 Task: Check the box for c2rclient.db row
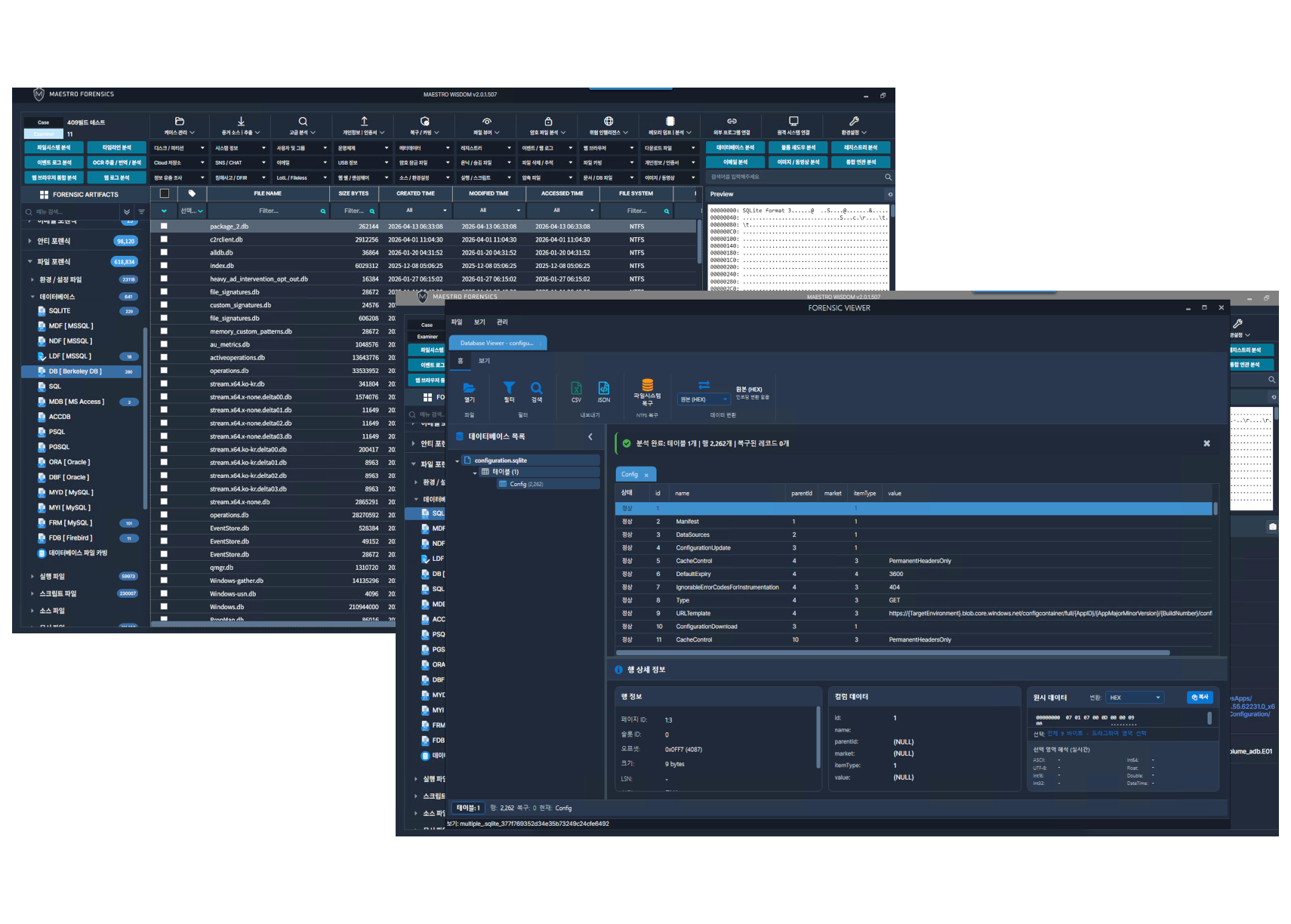[164, 239]
